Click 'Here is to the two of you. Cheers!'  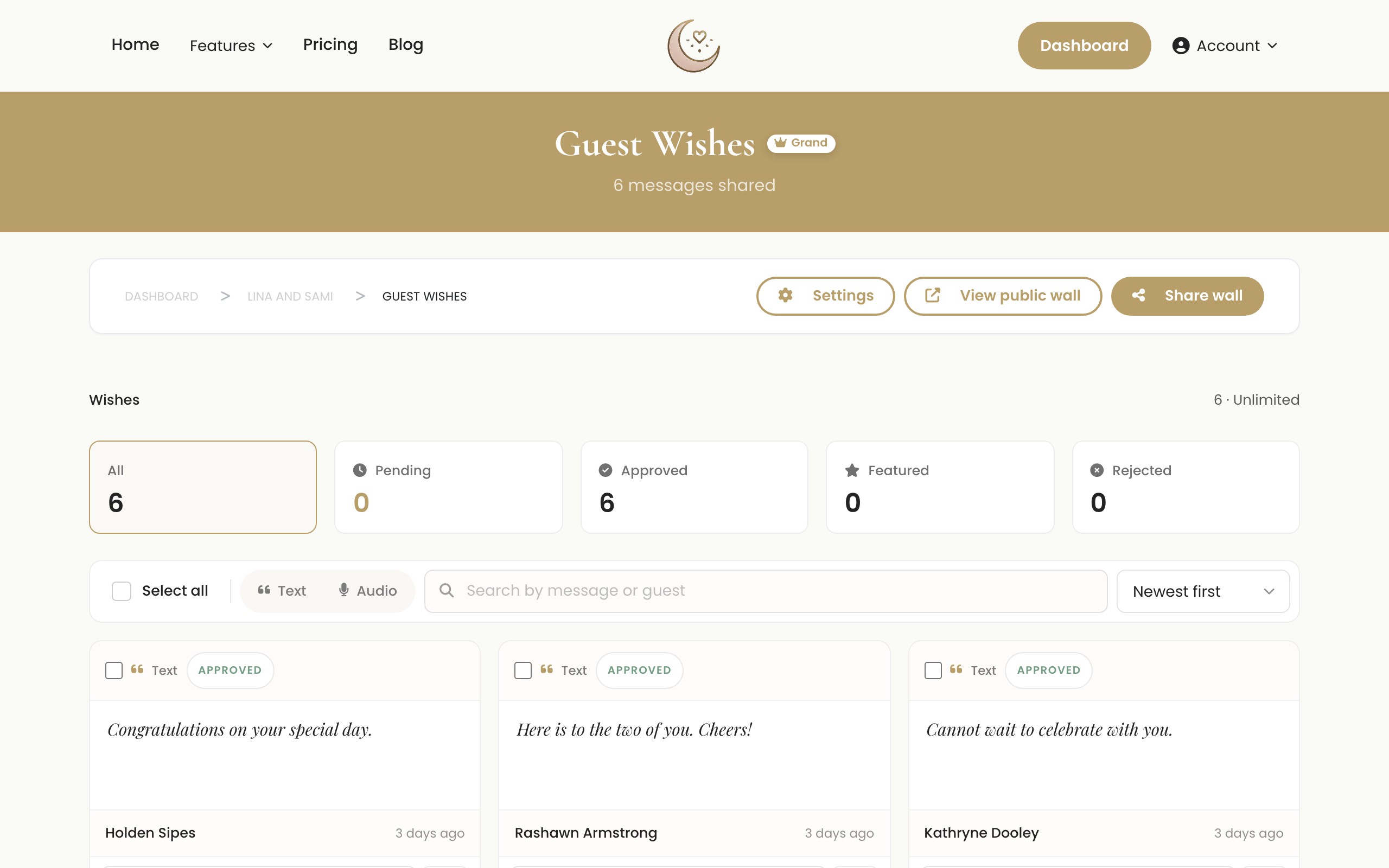(634, 730)
